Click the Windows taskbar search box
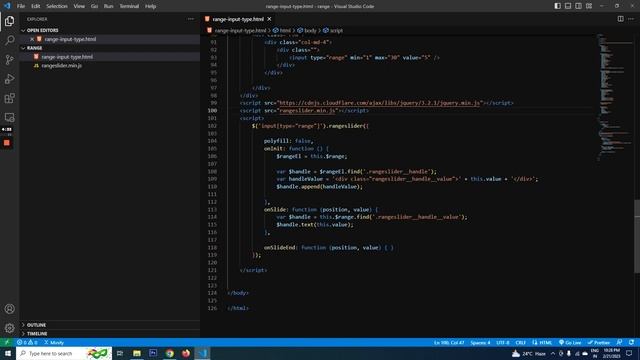 (x=64, y=353)
